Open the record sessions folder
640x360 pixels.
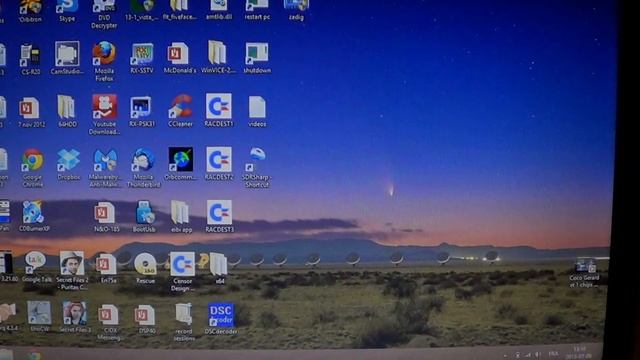pyautogui.click(x=184, y=322)
